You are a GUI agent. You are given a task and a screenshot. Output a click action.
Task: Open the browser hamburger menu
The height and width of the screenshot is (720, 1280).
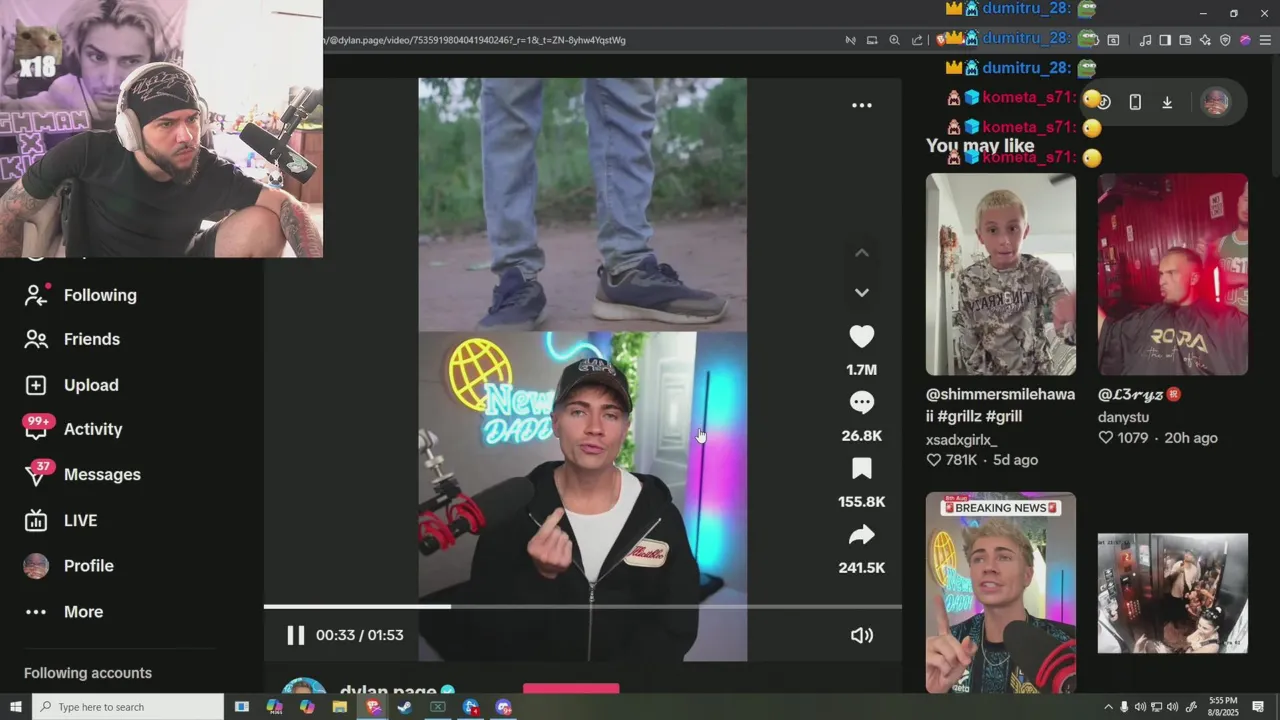1265,40
